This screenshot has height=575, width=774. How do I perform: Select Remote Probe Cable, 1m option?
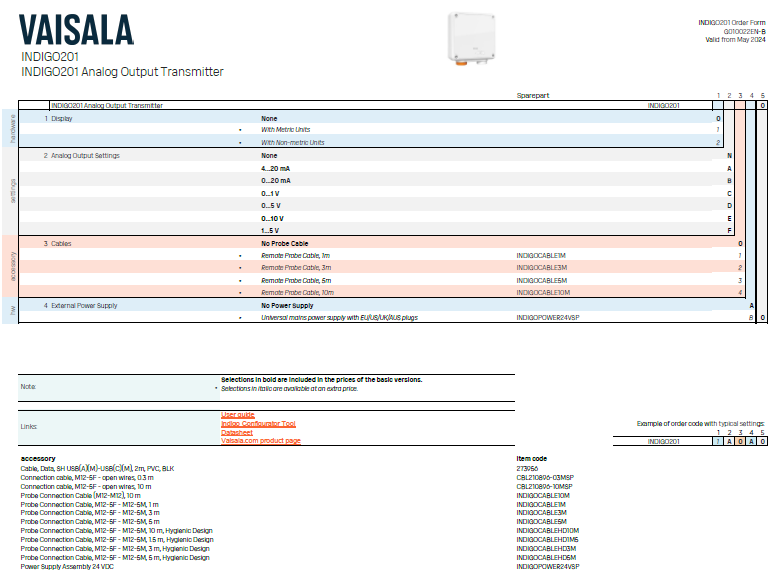click(295, 255)
